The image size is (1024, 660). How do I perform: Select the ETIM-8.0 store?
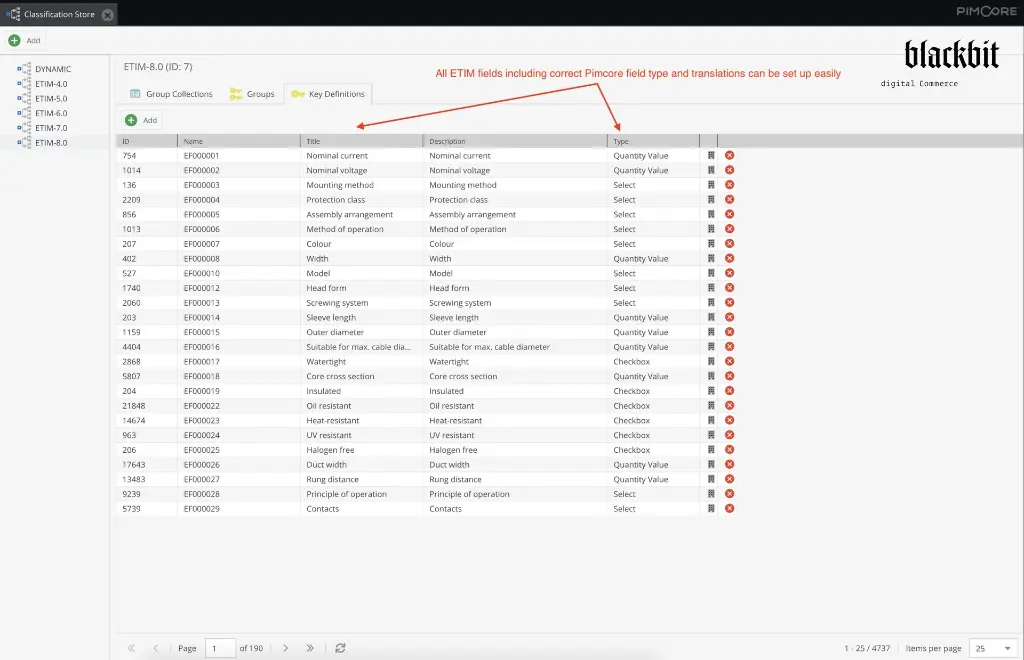coord(51,142)
